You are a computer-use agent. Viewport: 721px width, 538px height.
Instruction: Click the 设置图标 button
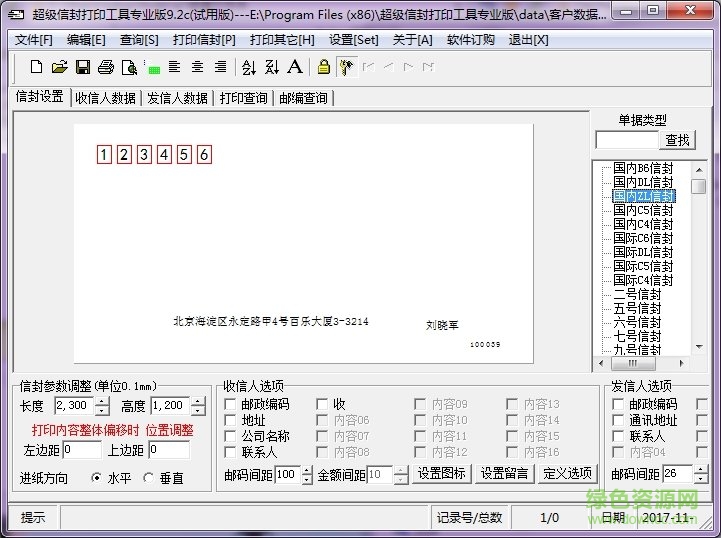click(441, 474)
